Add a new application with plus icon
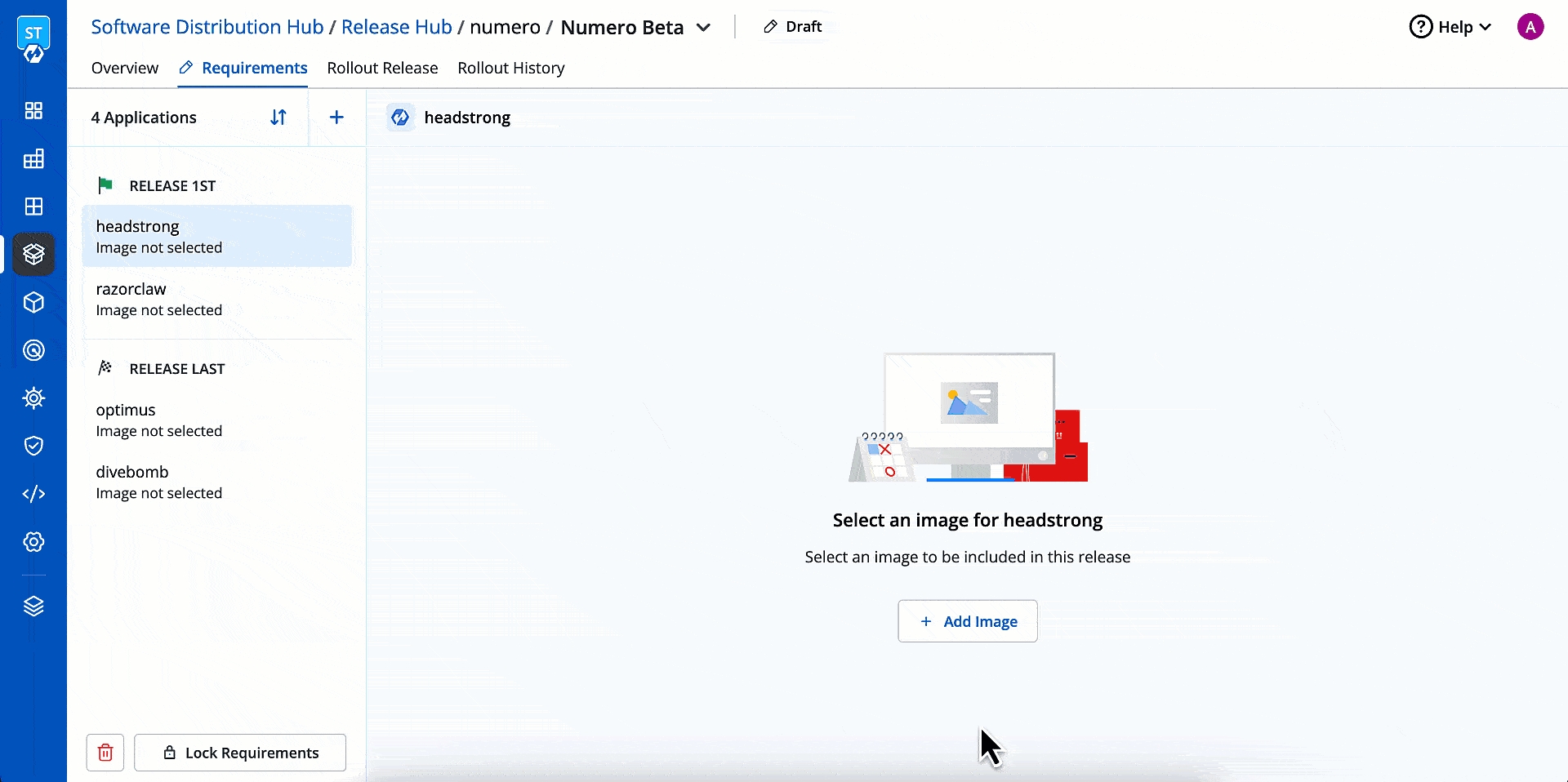The height and width of the screenshot is (782, 1568). 336,118
